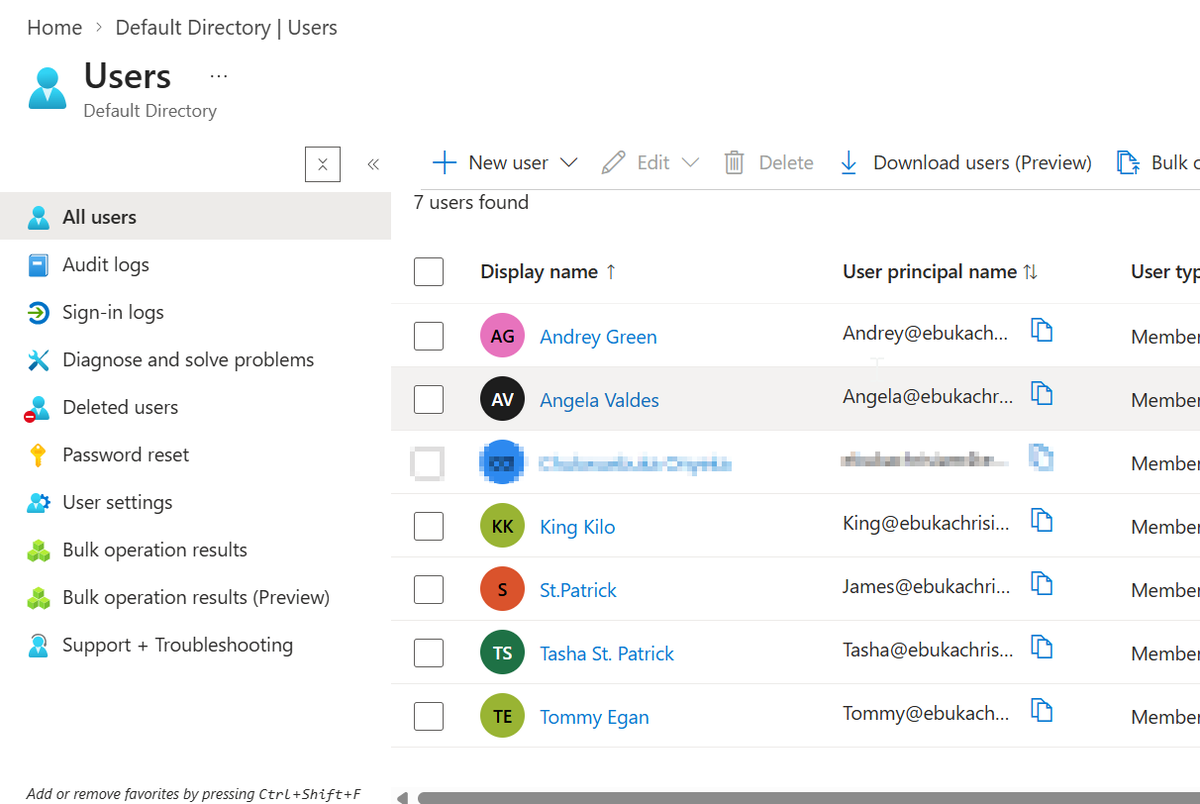Click the scrollbar left arrow
The image size is (1200, 804).
pyautogui.click(x=402, y=798)
